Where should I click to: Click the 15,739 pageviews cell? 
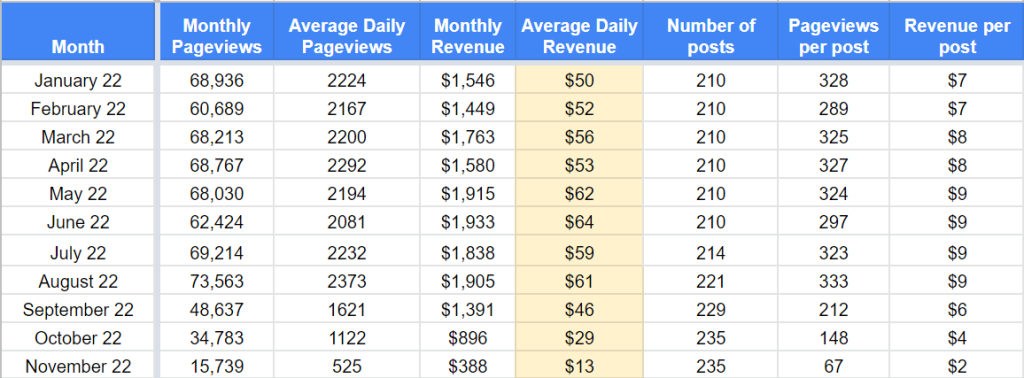(217, 366)
